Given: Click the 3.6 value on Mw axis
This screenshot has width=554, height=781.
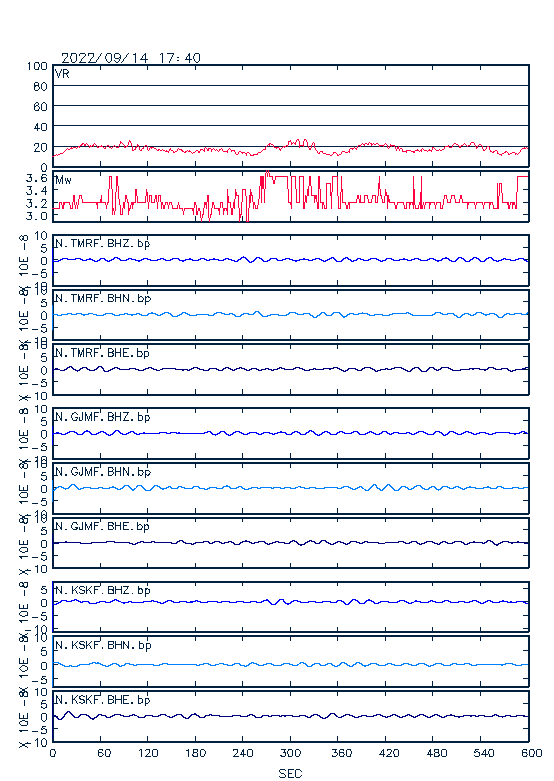Looking at the screenshot, I should (x=36, y=178).
